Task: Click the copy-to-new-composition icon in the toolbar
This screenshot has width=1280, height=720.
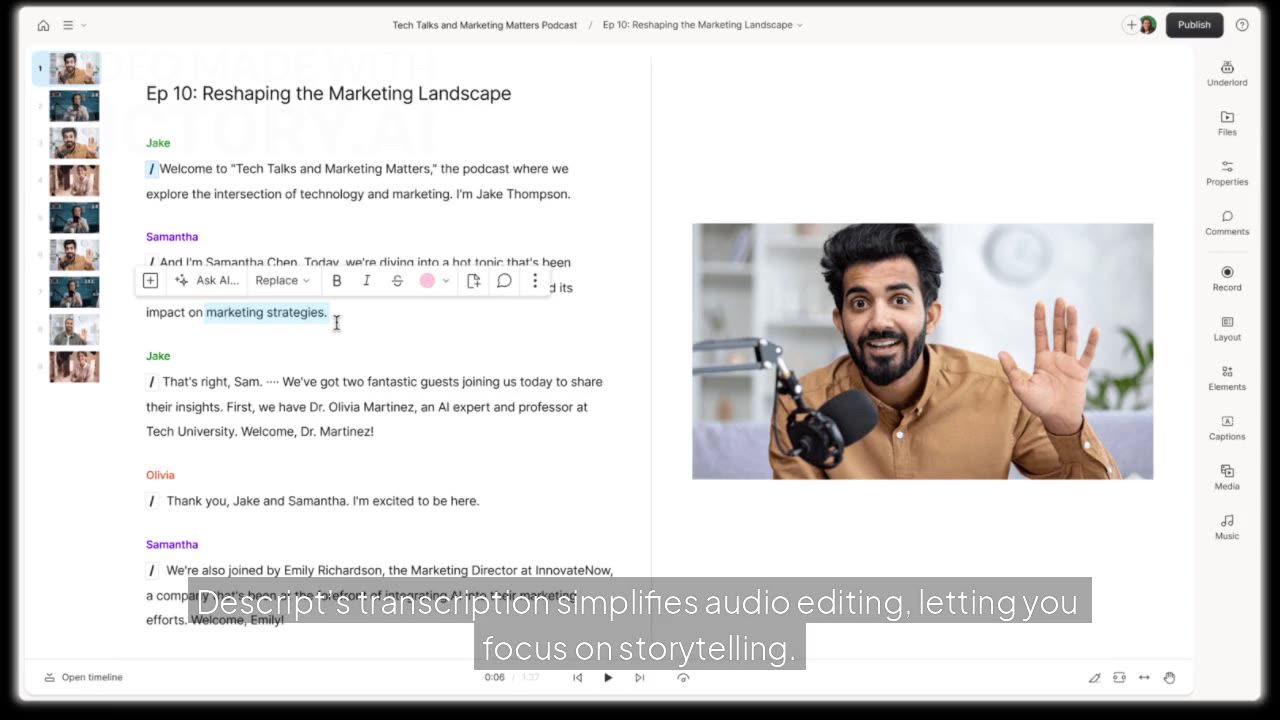Action: point(474,281)
